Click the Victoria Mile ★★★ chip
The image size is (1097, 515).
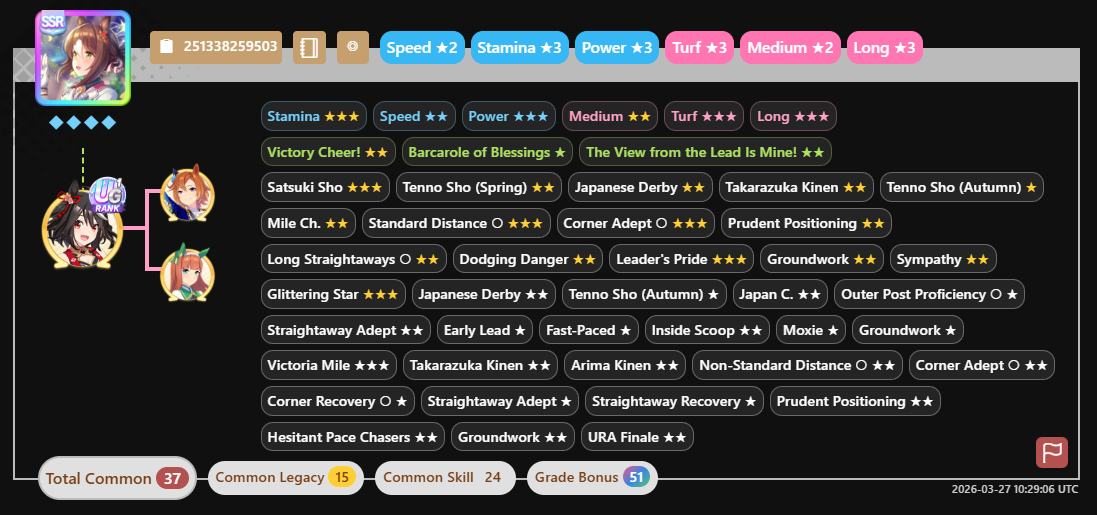click(x=329, y=365)
